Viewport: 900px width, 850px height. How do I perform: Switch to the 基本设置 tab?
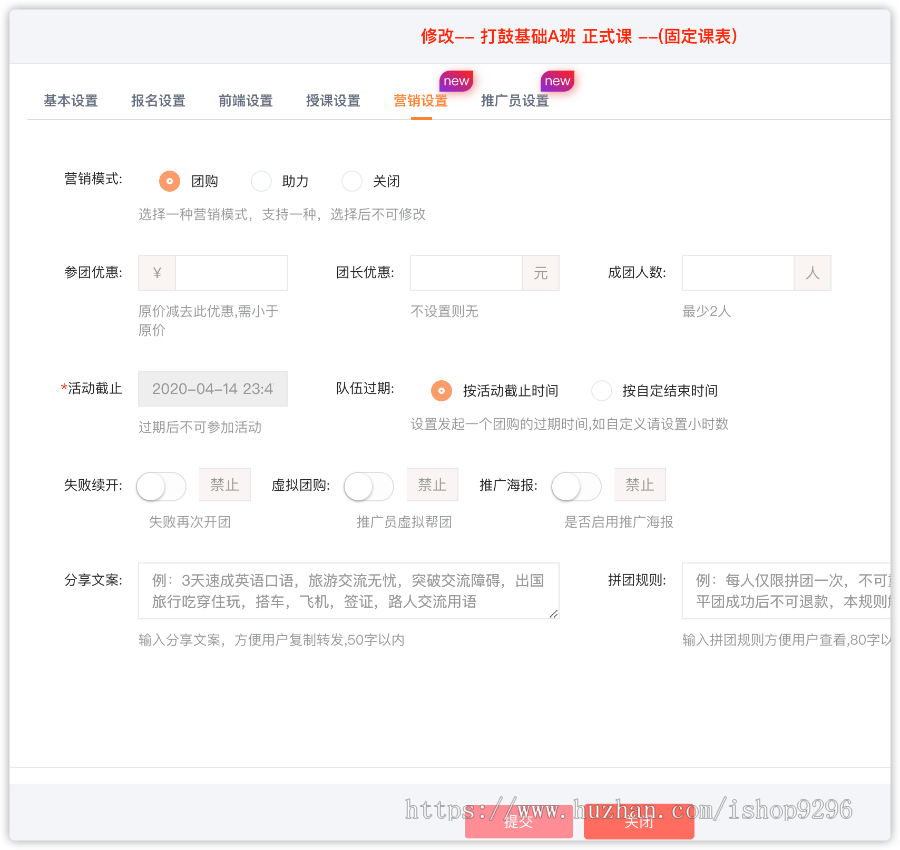[69, 100]
